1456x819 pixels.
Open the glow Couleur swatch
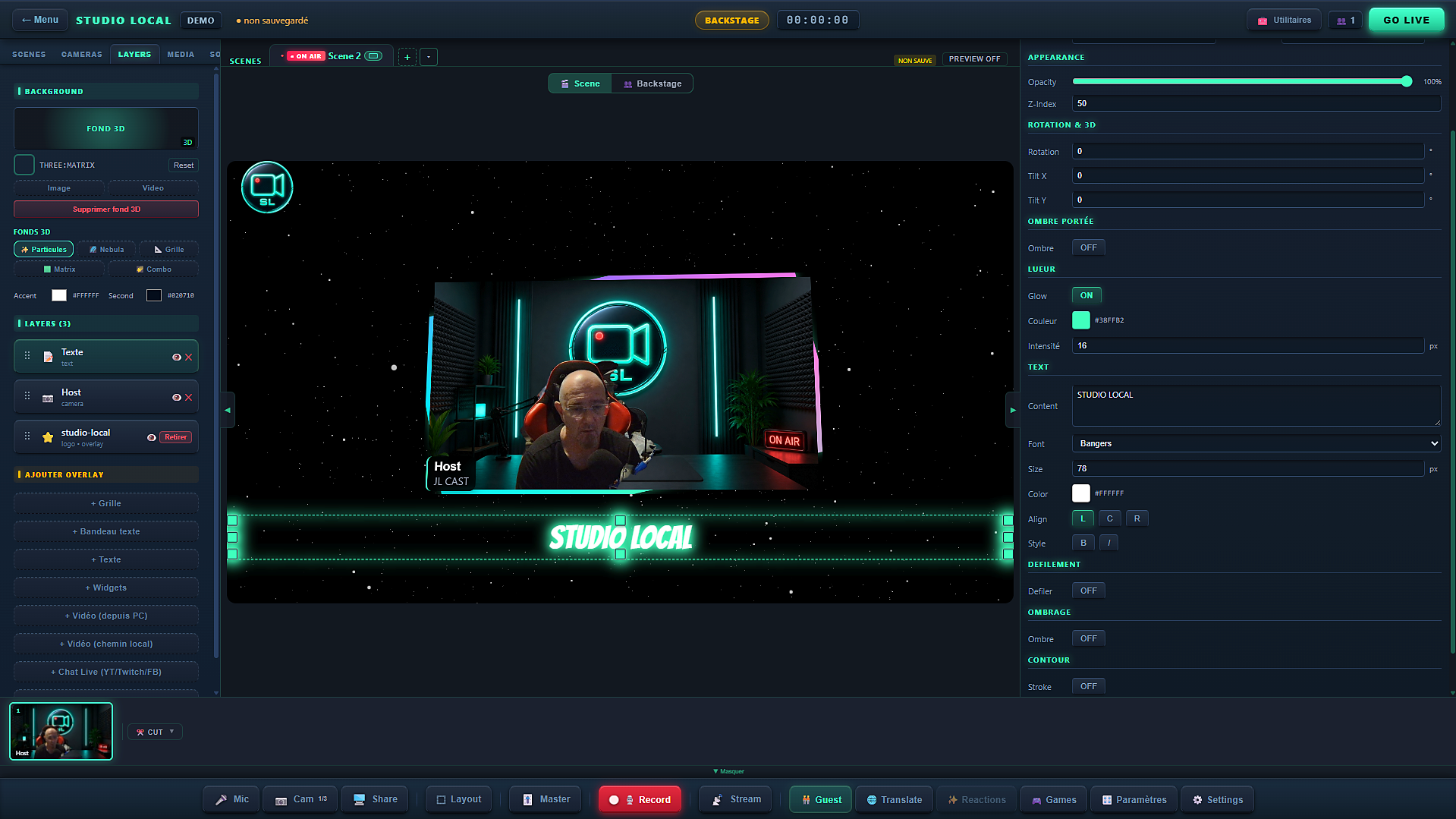click(x=1081, y=320)
